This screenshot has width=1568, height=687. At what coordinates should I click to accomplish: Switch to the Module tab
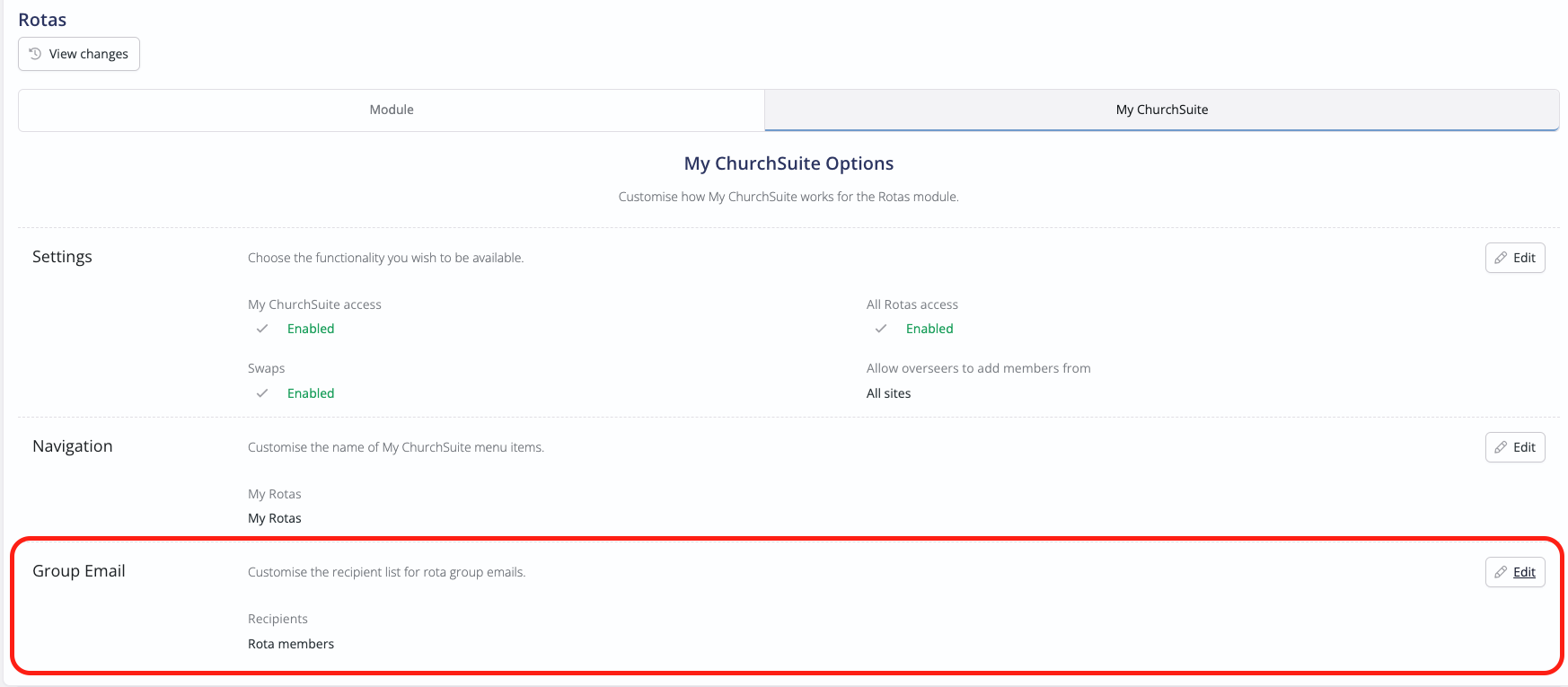point(392,110)
